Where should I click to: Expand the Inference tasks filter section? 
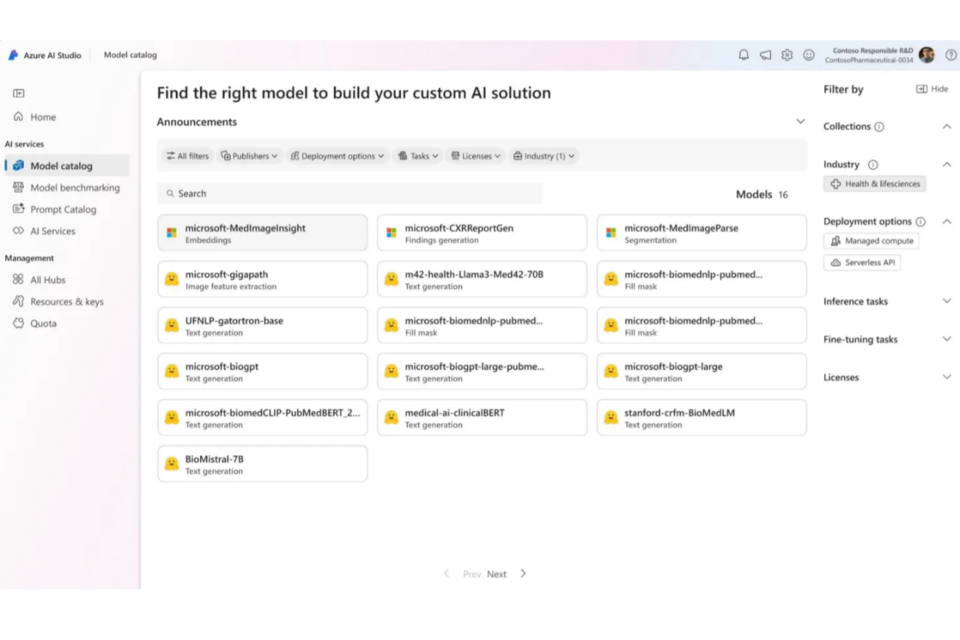[x=946, y=301]
